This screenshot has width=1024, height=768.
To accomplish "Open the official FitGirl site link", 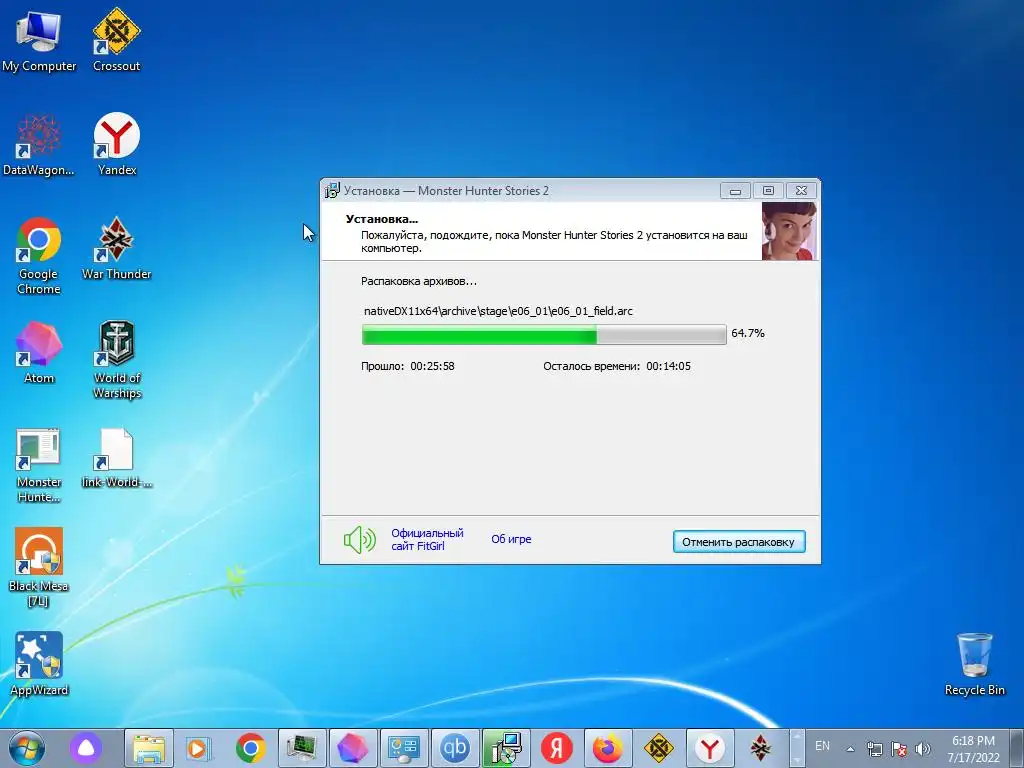I will tap(427, 539).
